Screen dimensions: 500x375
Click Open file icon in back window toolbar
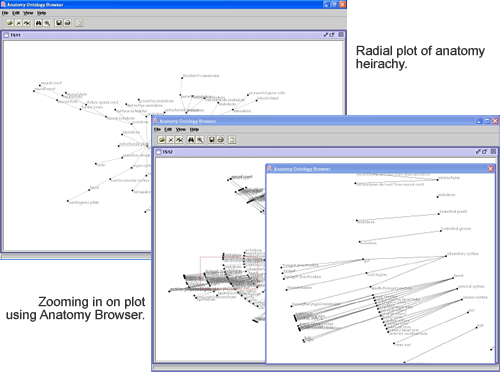10,23
